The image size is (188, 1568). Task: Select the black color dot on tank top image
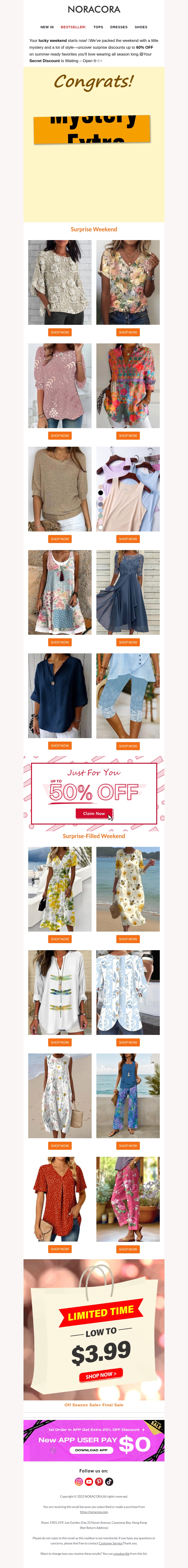point(100,492)
